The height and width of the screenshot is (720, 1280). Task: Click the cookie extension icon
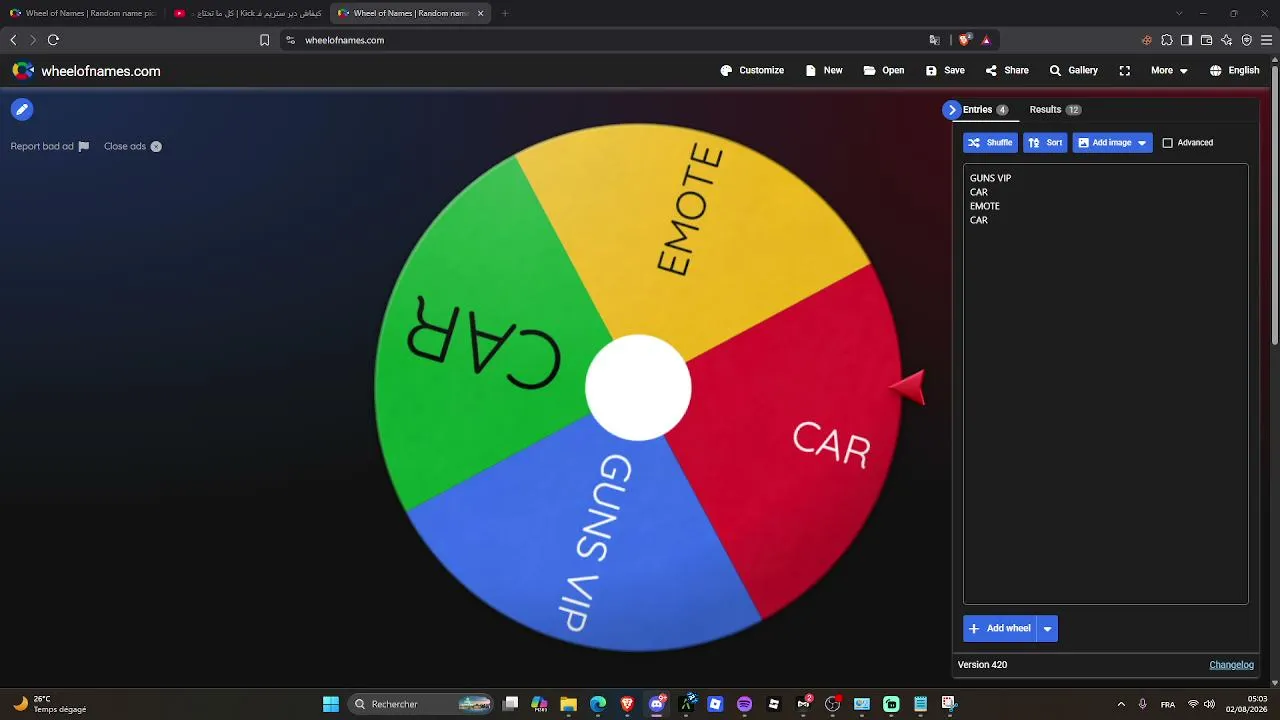pos(1146,40)
